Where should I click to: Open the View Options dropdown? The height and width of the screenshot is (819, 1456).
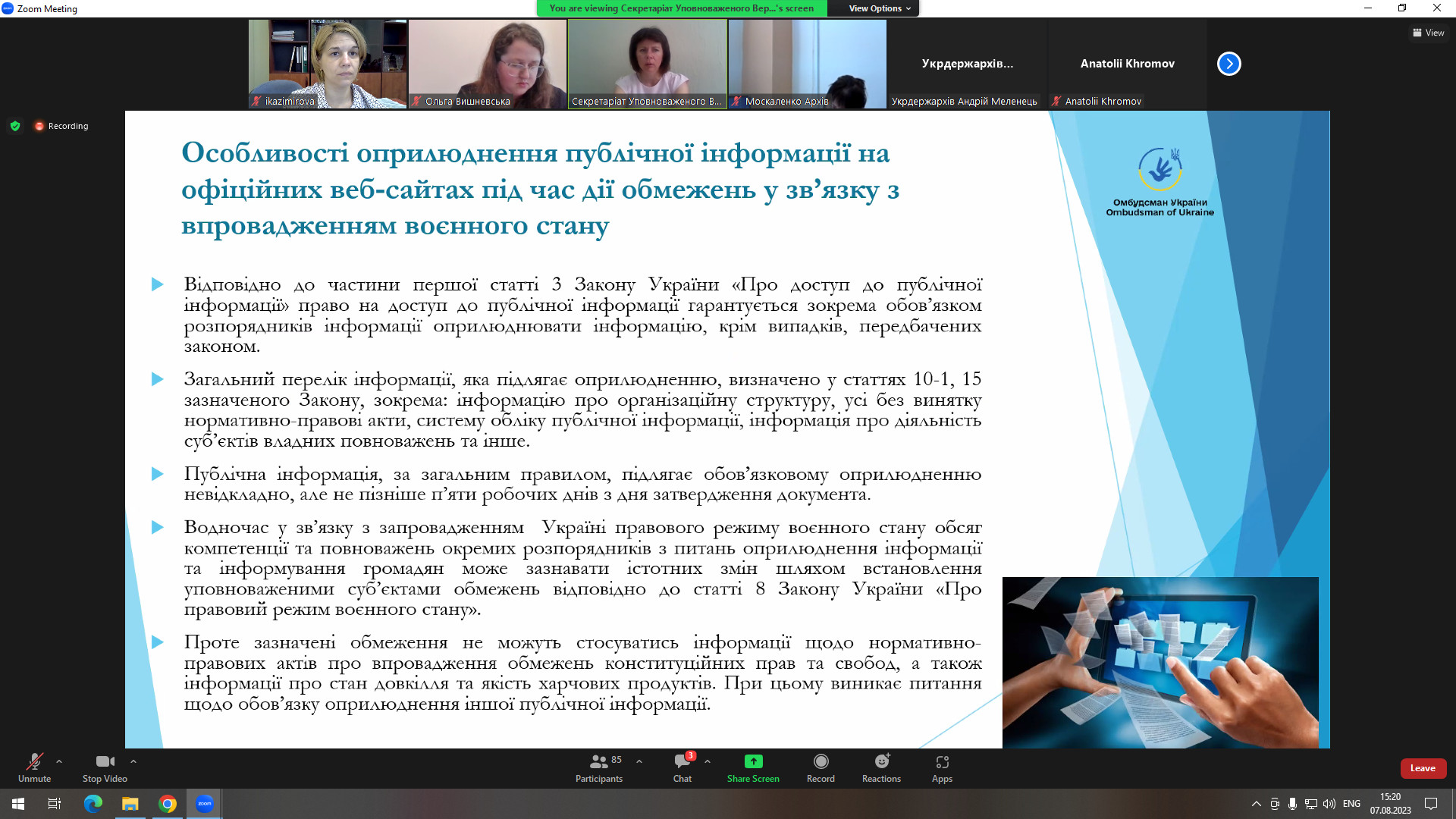[x=880, y=8]
